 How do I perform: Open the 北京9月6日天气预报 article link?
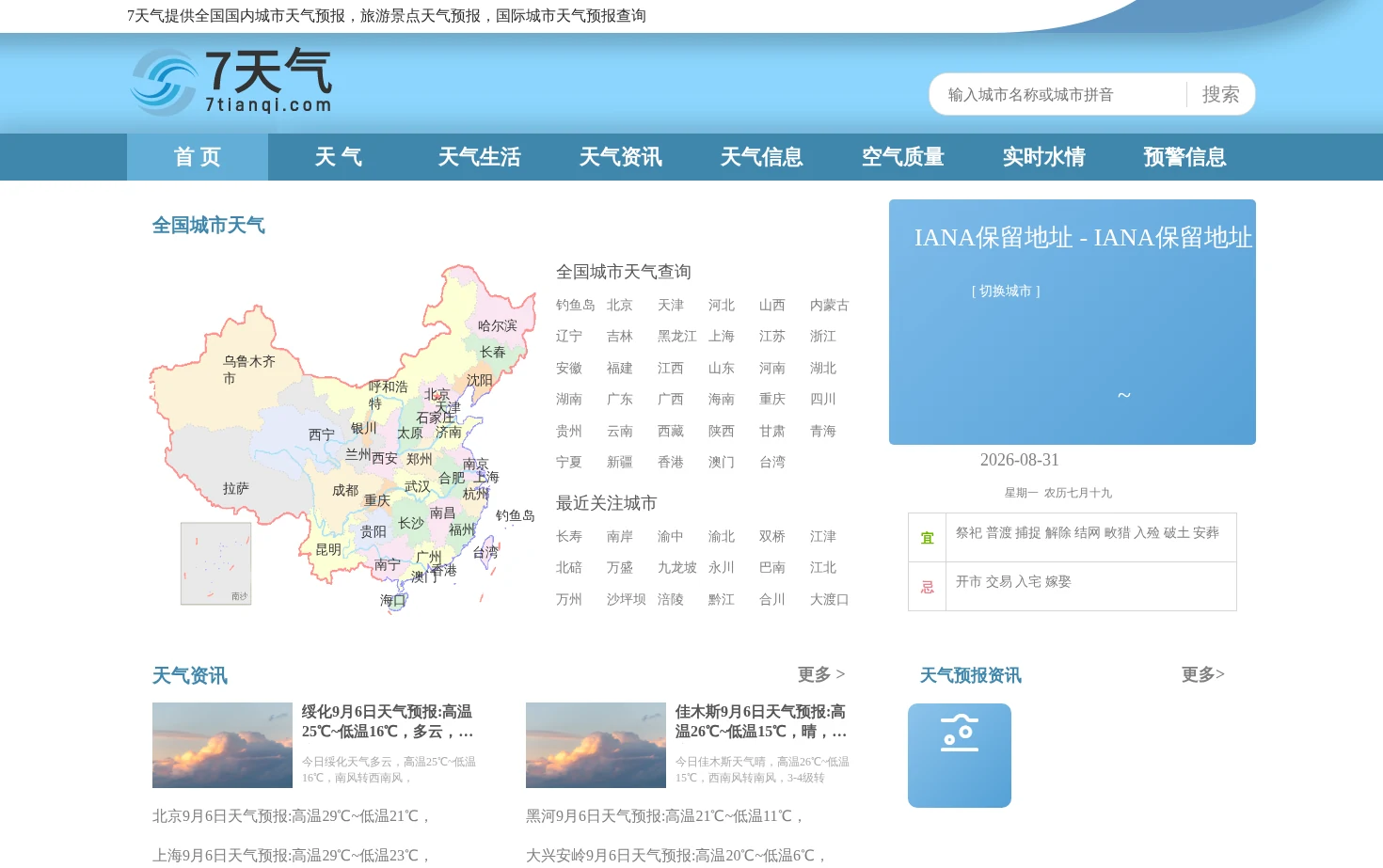[x=292, y=816]
